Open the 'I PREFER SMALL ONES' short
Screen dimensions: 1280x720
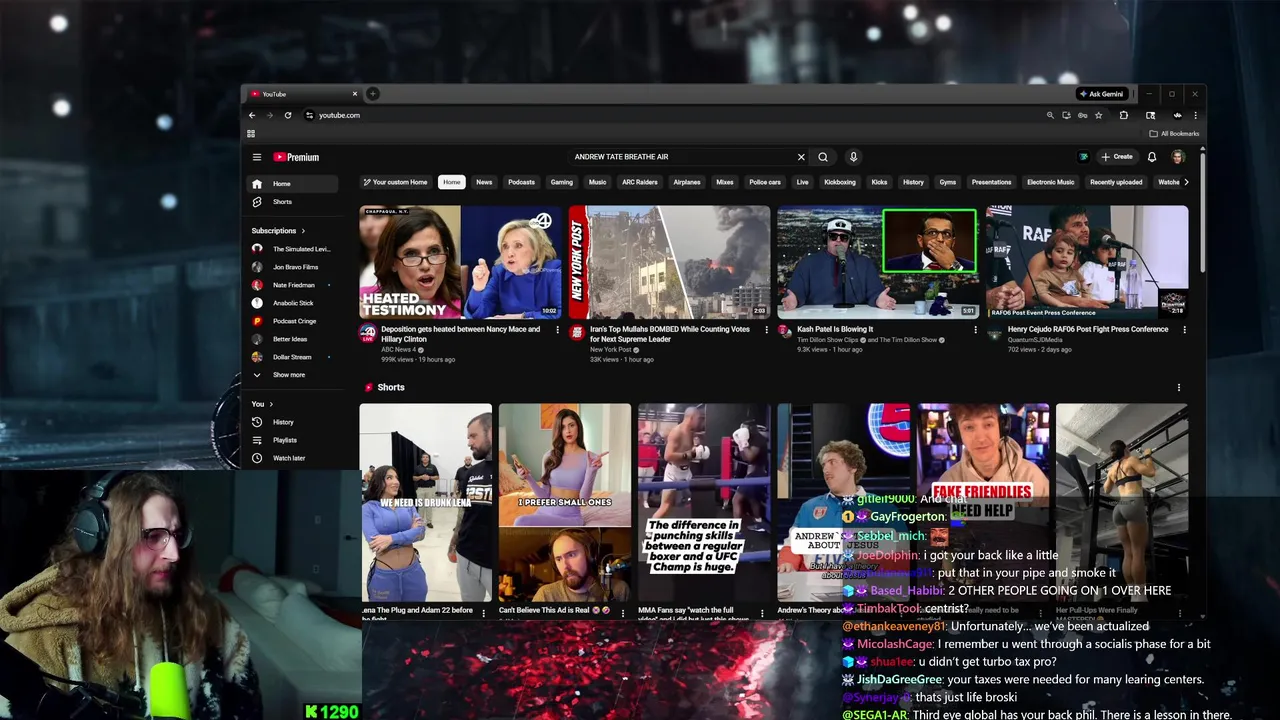tap(565, 502)
